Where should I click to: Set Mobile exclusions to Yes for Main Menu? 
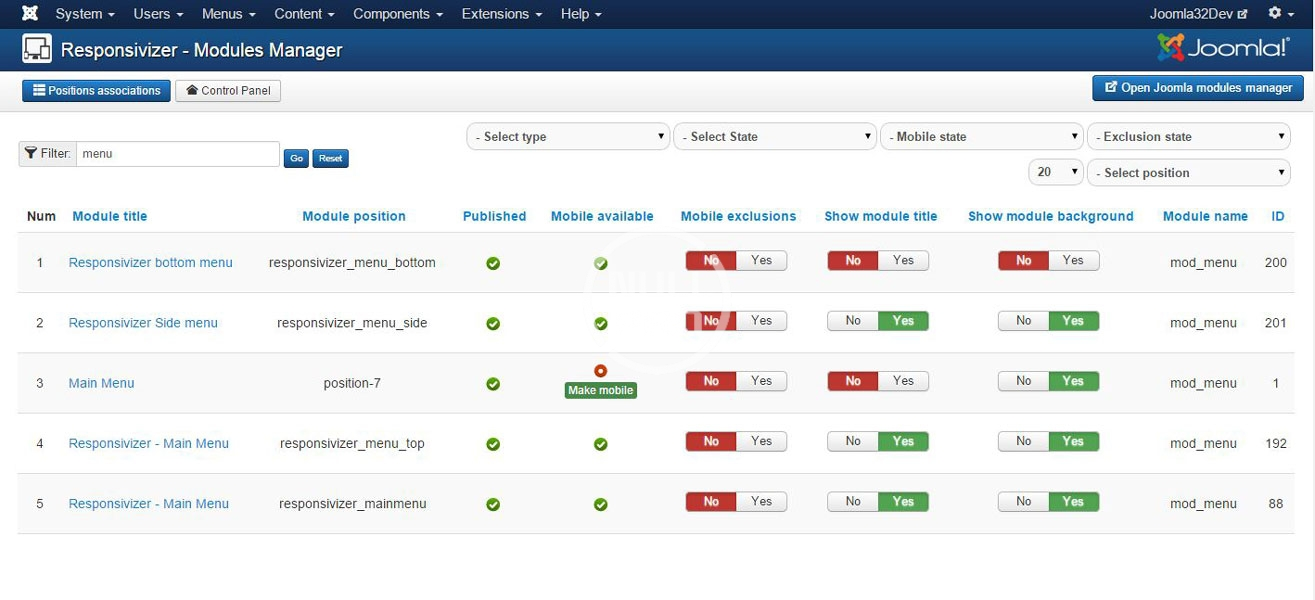click(x=761, y=381)
